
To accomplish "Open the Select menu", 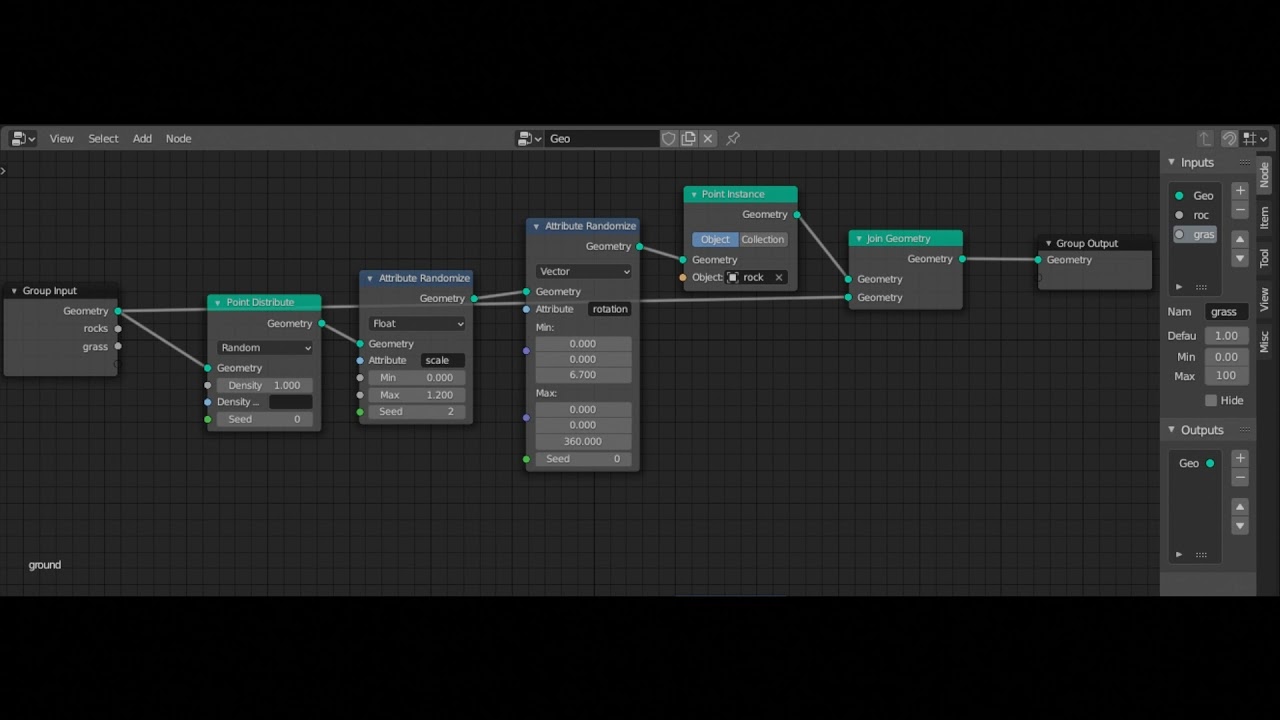I will (x=103, y=139).
